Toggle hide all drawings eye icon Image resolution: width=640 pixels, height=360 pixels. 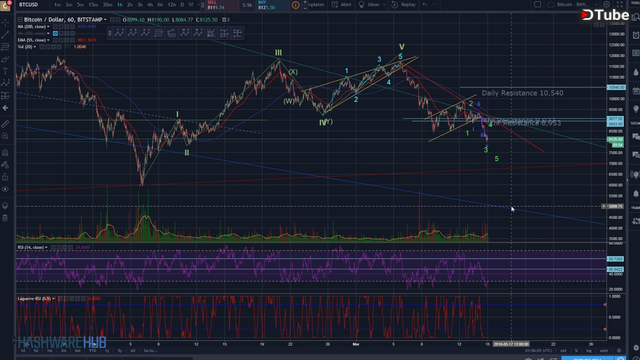pos(5,189)
